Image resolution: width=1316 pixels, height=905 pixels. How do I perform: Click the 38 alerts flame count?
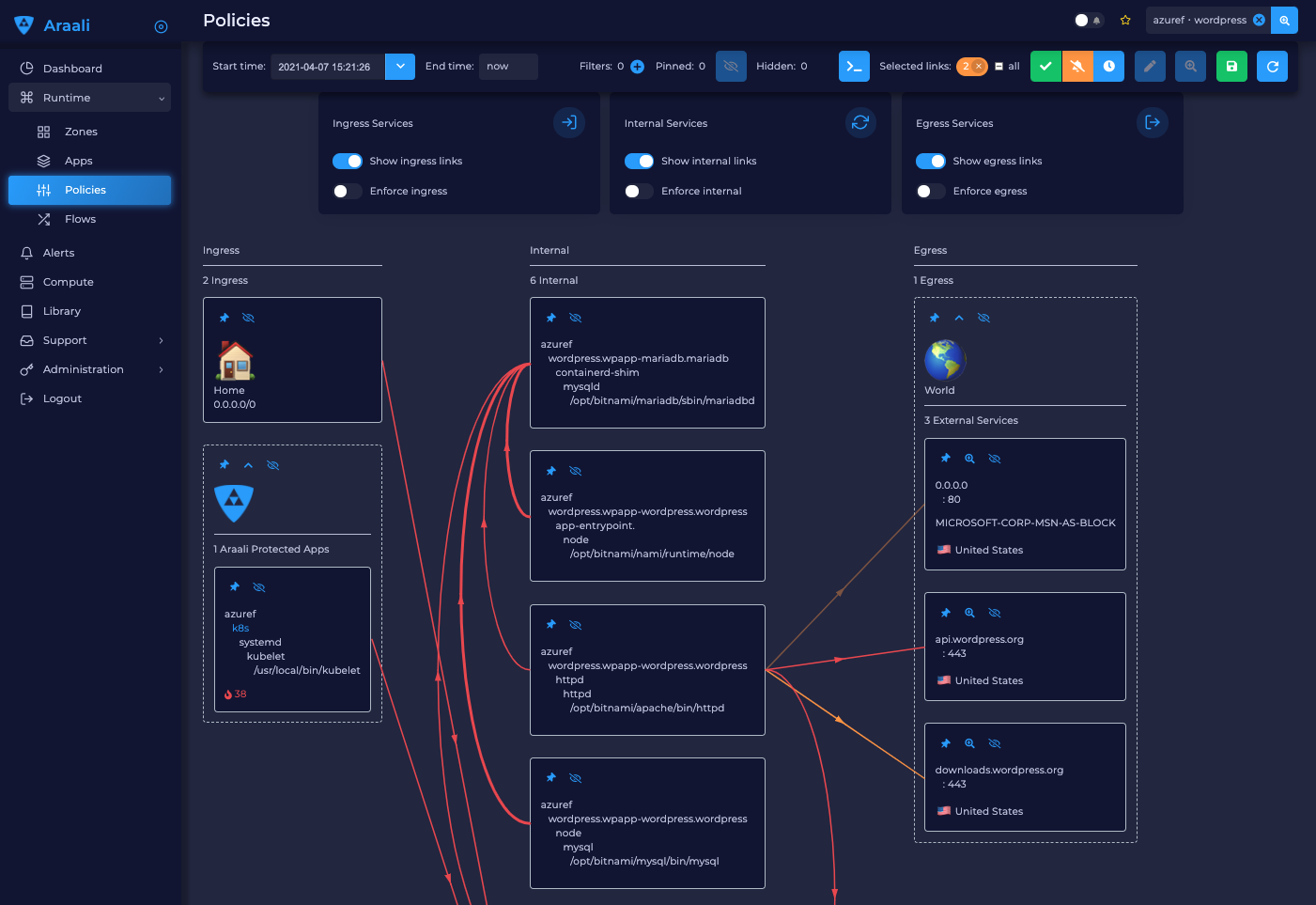235,694
